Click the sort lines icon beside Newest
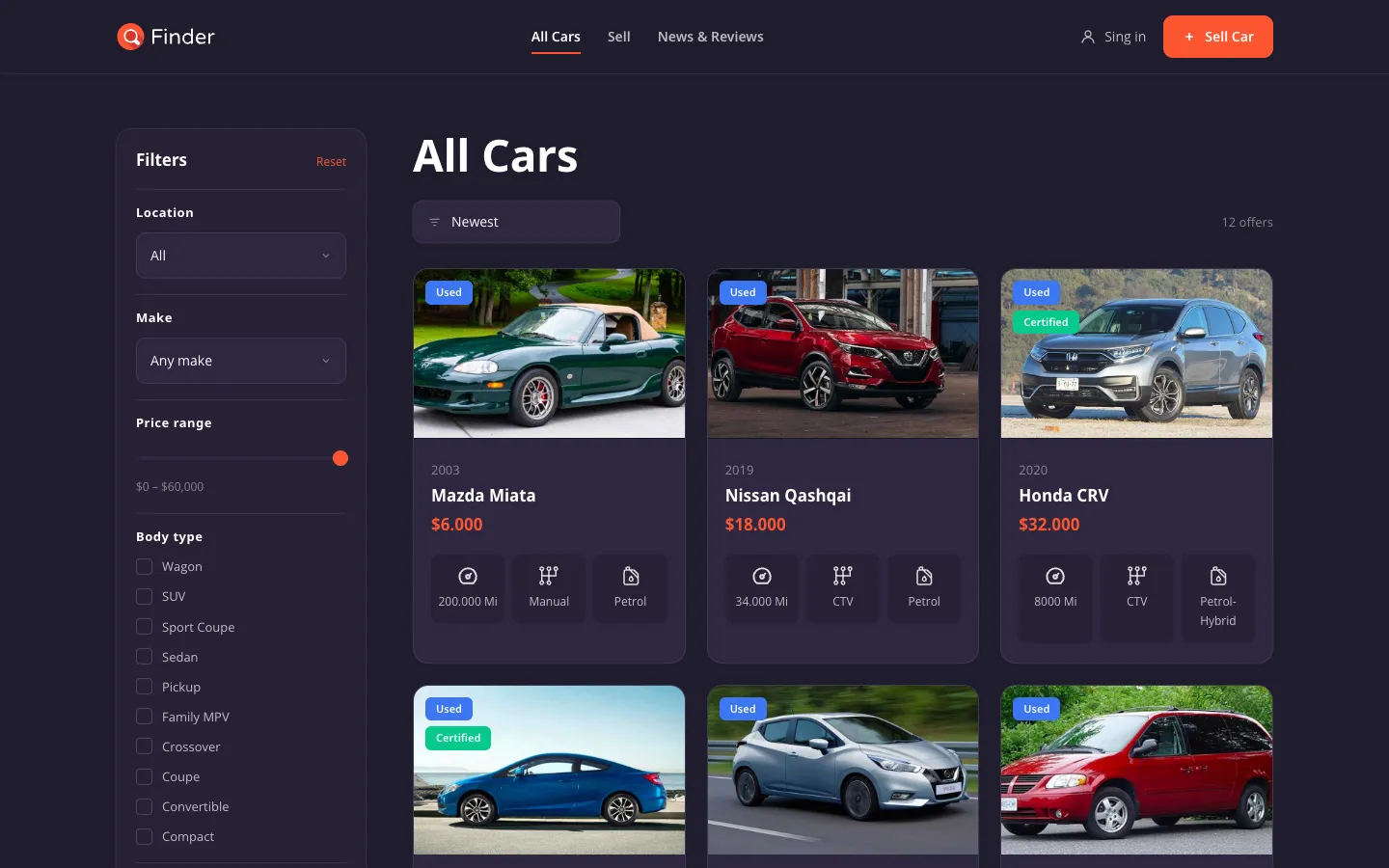Viewport: 1389px width, 868px height. point(434,222)
